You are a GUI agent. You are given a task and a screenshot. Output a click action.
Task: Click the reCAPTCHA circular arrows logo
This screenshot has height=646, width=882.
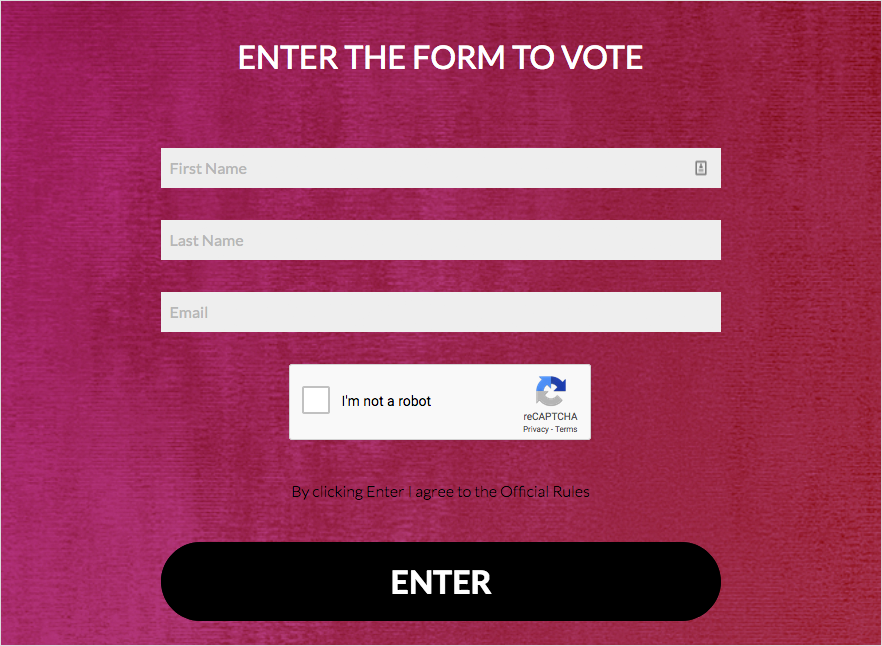click(x=550, y=391)
